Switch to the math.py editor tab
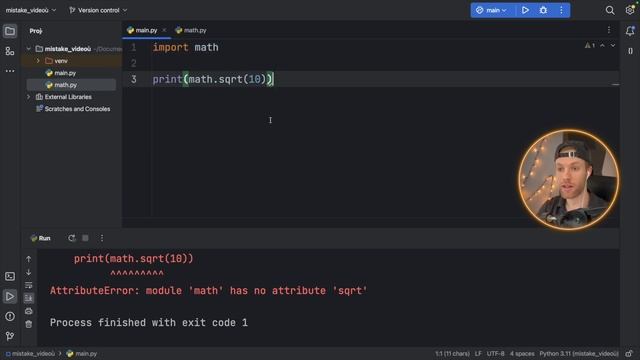This screenshot has height=360, width=640. coord(191,30)
